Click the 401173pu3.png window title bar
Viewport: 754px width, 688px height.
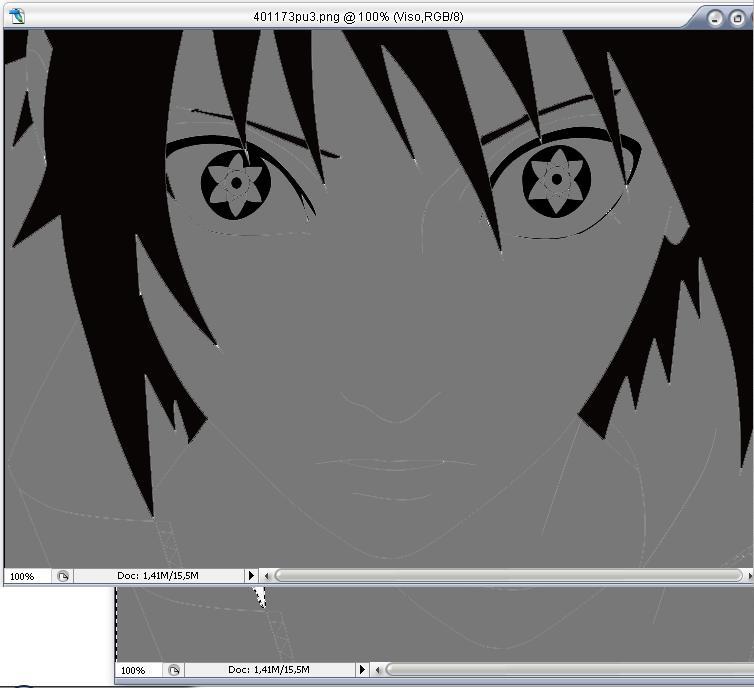click(x=358, y=16)
